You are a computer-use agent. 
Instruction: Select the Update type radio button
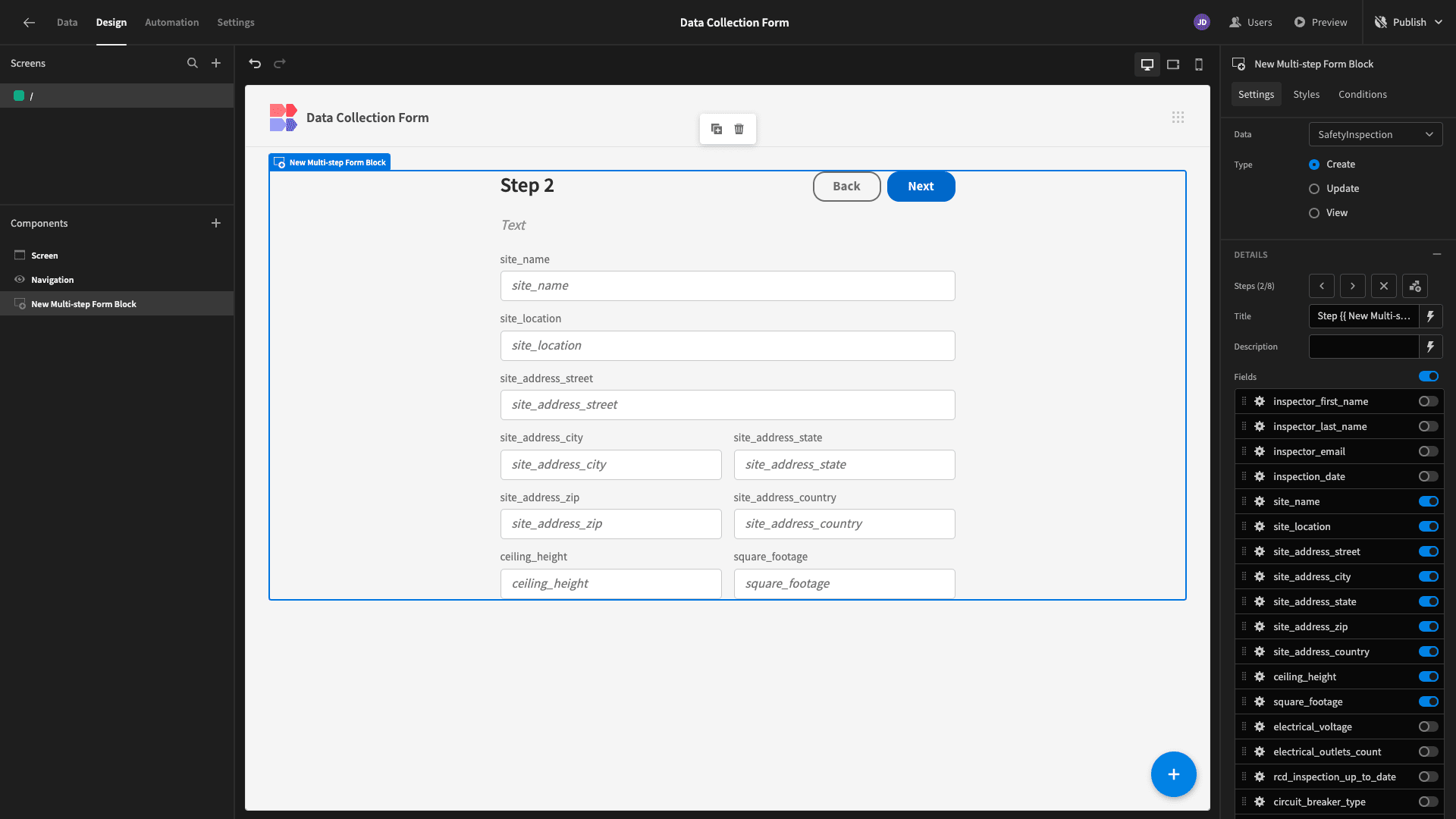tap(1314, 189)
